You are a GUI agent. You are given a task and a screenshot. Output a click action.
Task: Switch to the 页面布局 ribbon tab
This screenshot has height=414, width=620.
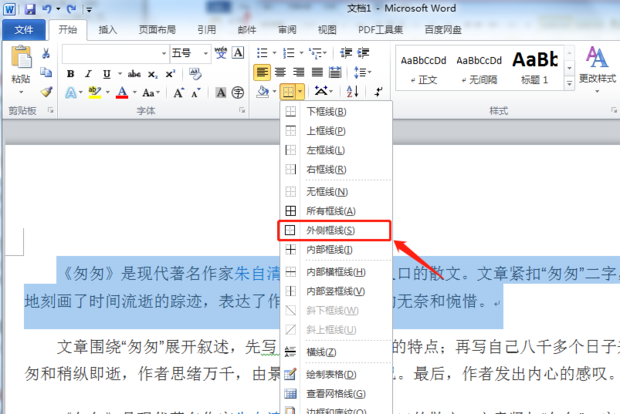[x=158, y=30]
